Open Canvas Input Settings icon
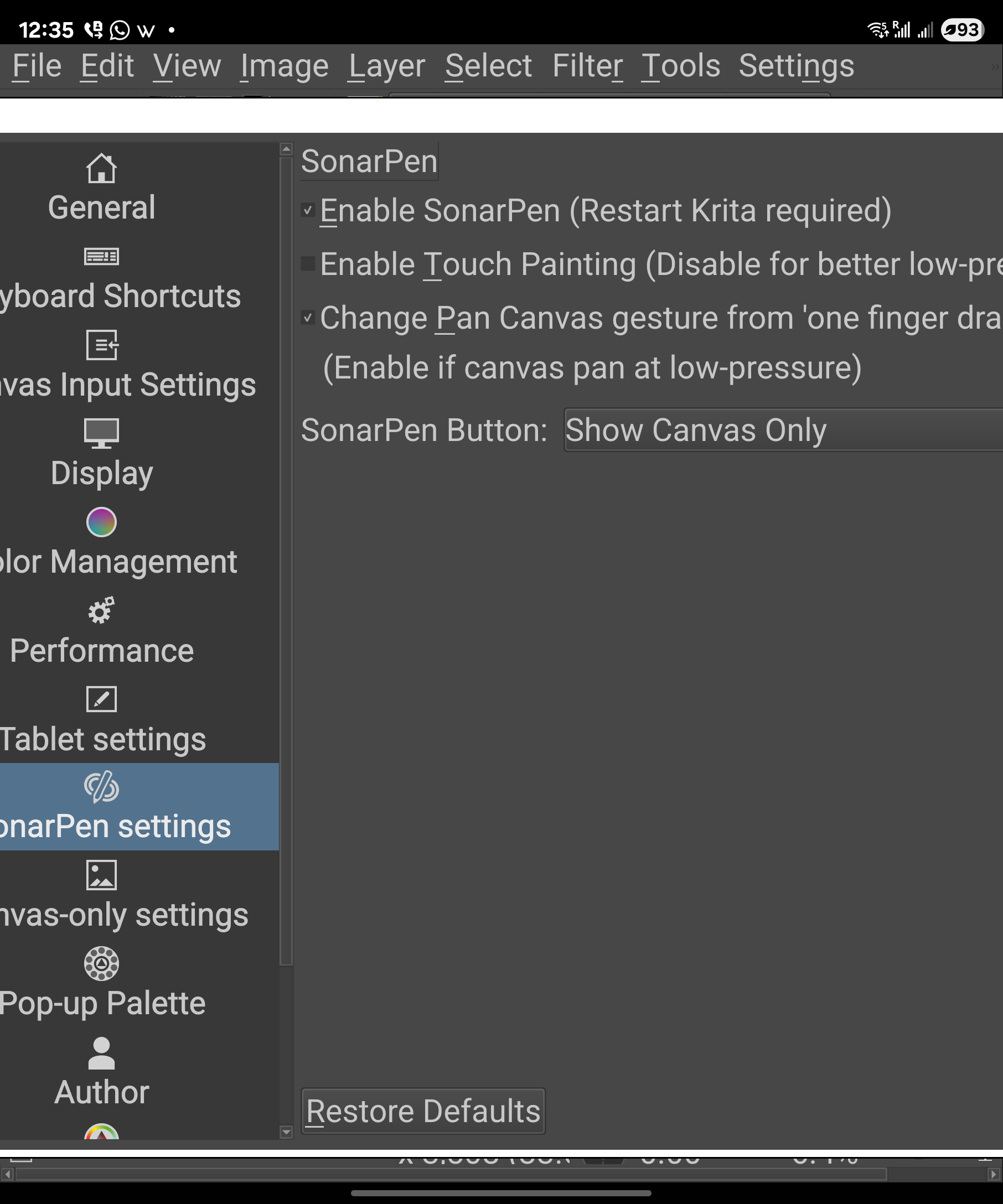1003x1204 pixels. (x=101, y=345)
